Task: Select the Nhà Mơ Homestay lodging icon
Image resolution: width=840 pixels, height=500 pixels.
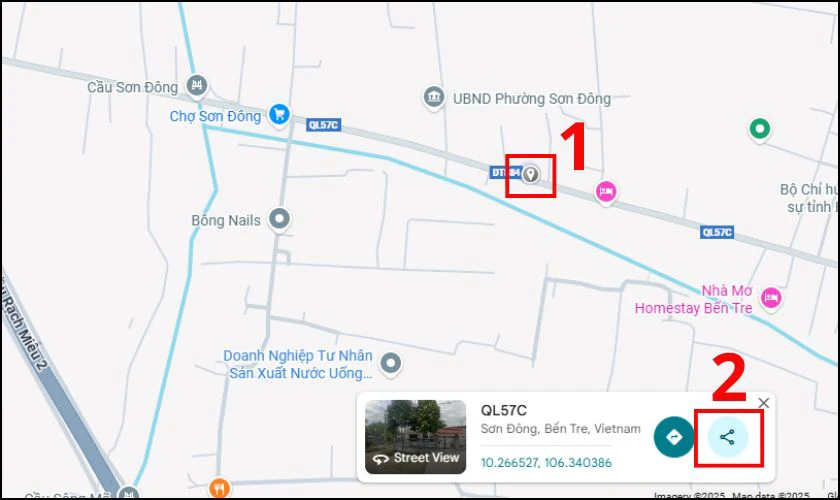Action: [x=771, y=297]
